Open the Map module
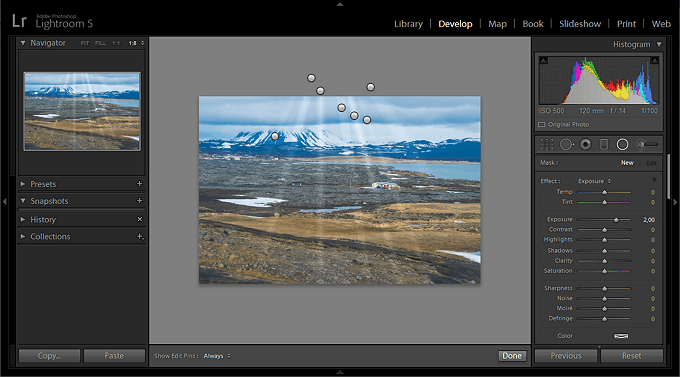The image size is (680, 377). point(497,24)
